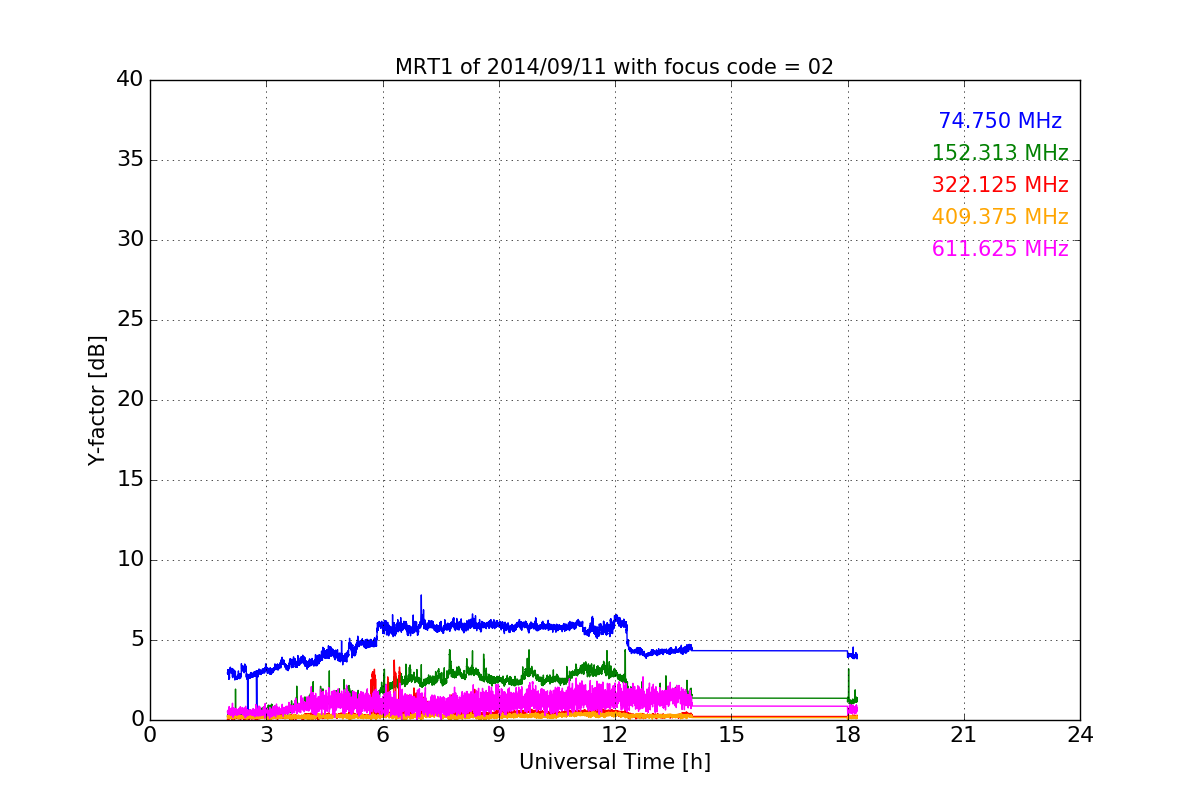Click the y-axis tick label 30
This screenshot has height=800, width=1200.
[129, 240]
